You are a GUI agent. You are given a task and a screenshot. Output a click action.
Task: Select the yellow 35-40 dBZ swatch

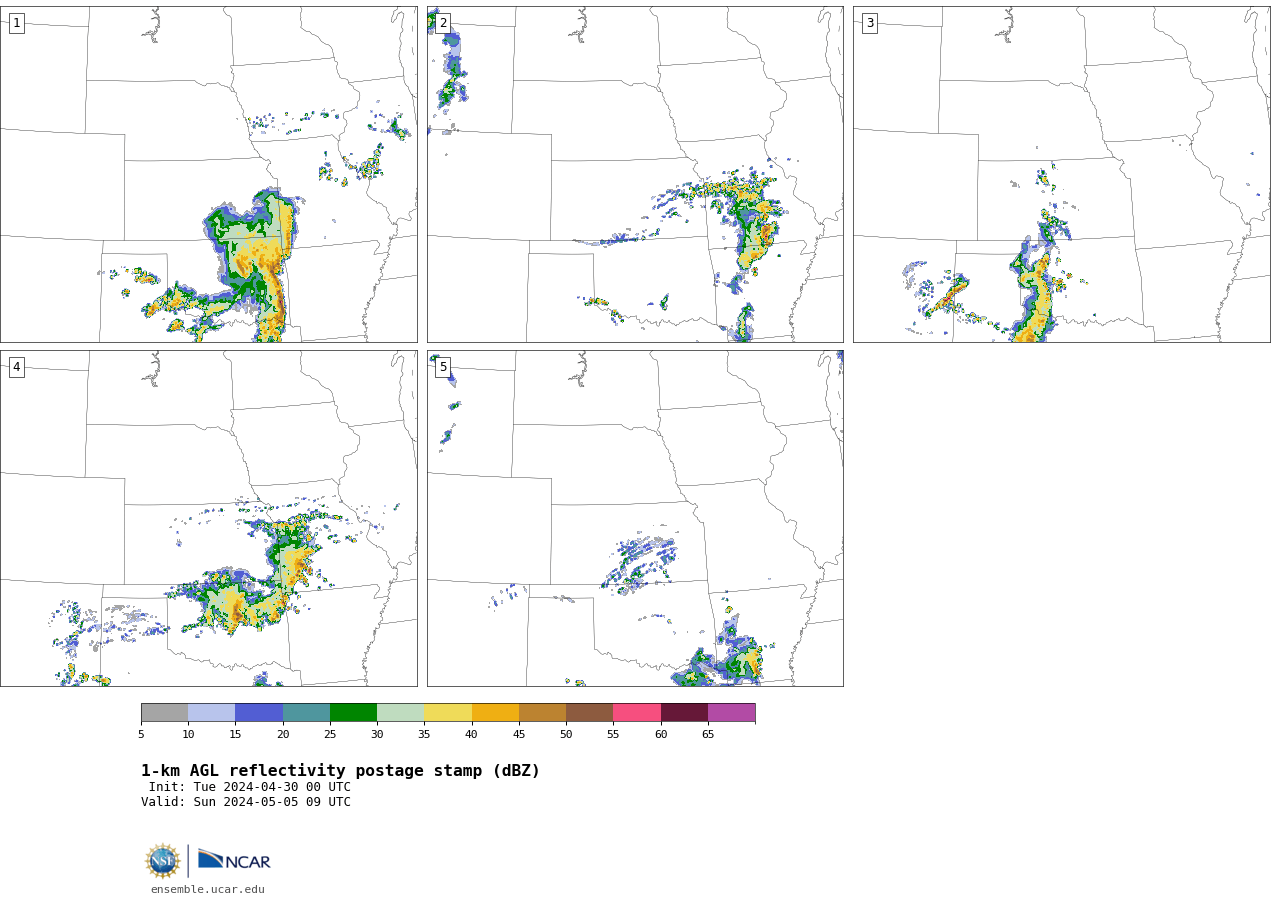(448, 713)
